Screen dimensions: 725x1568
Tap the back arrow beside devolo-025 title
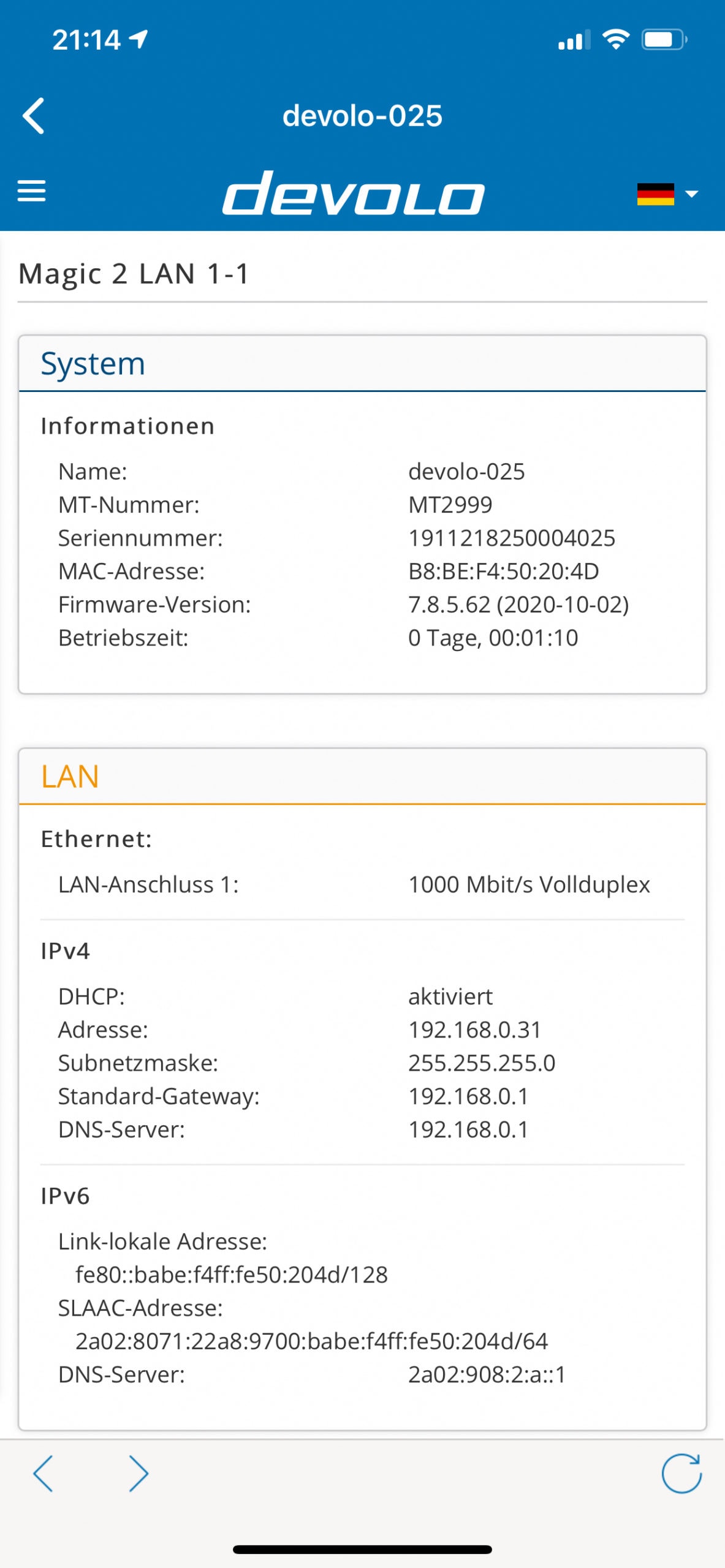34,115
